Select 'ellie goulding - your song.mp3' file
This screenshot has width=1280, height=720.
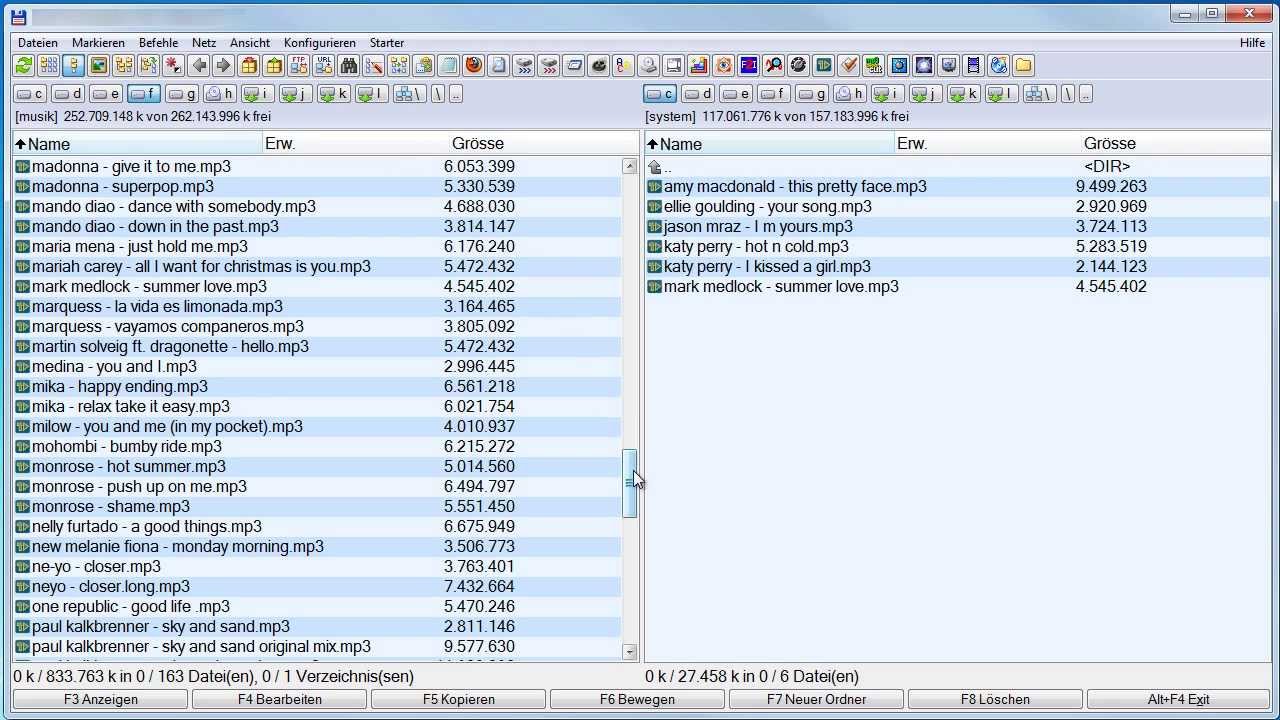pyautogui.click(x=959, y=206)
